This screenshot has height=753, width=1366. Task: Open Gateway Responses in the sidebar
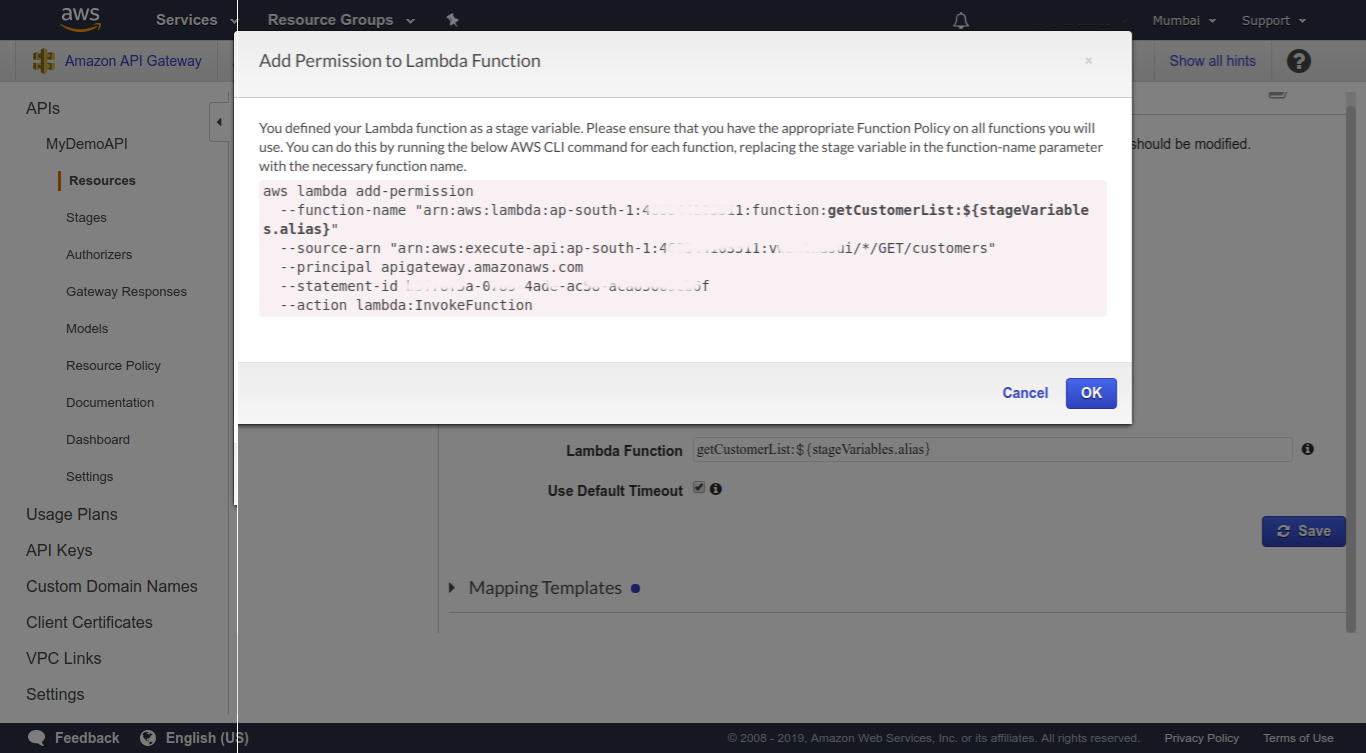(x=126, y=292)
